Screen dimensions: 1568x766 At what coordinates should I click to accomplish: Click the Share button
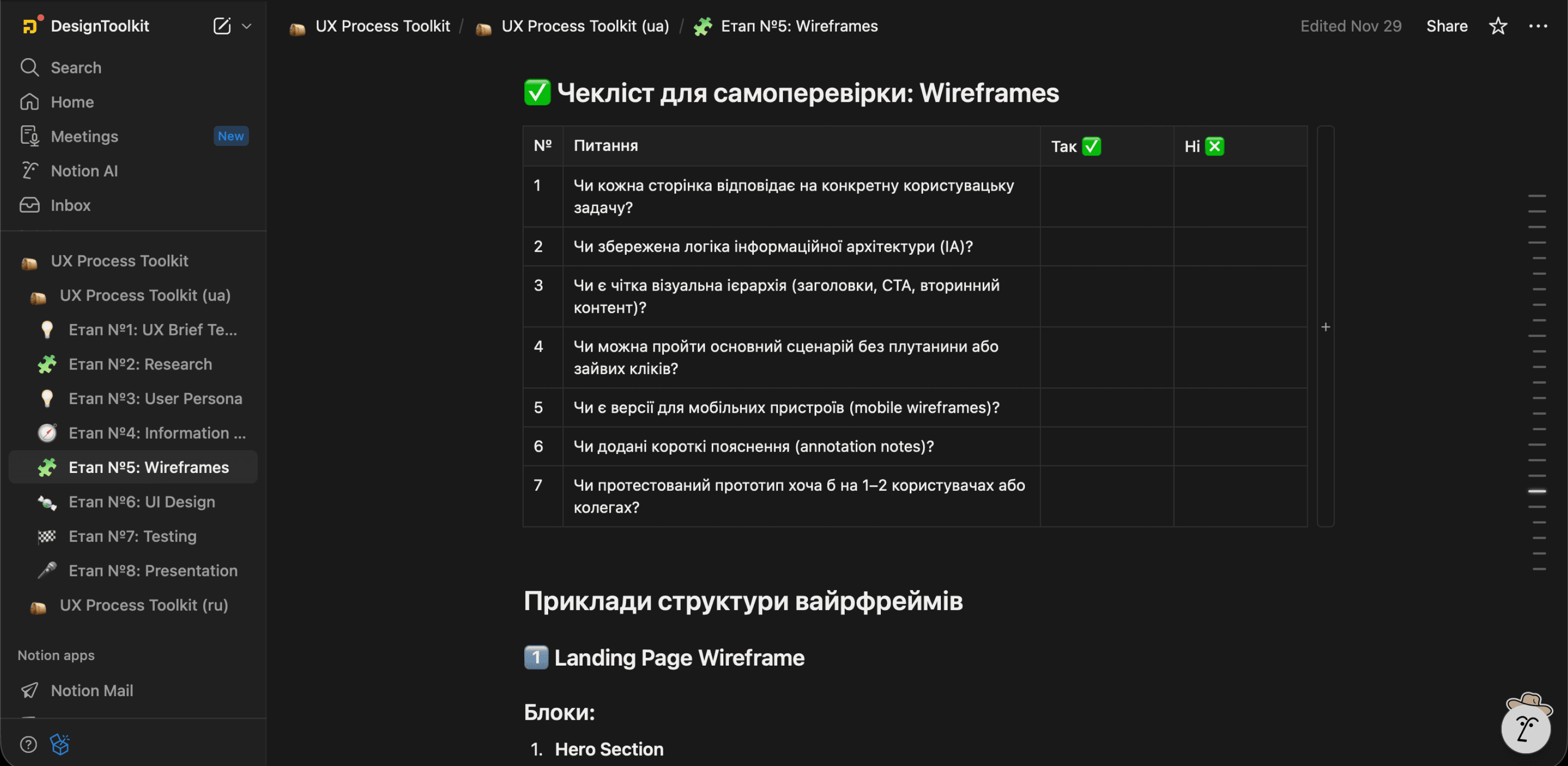click(1446, 26)
